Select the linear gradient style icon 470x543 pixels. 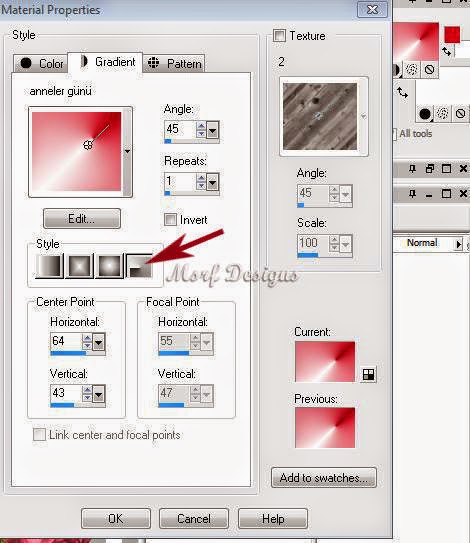(x=50, y=266)
